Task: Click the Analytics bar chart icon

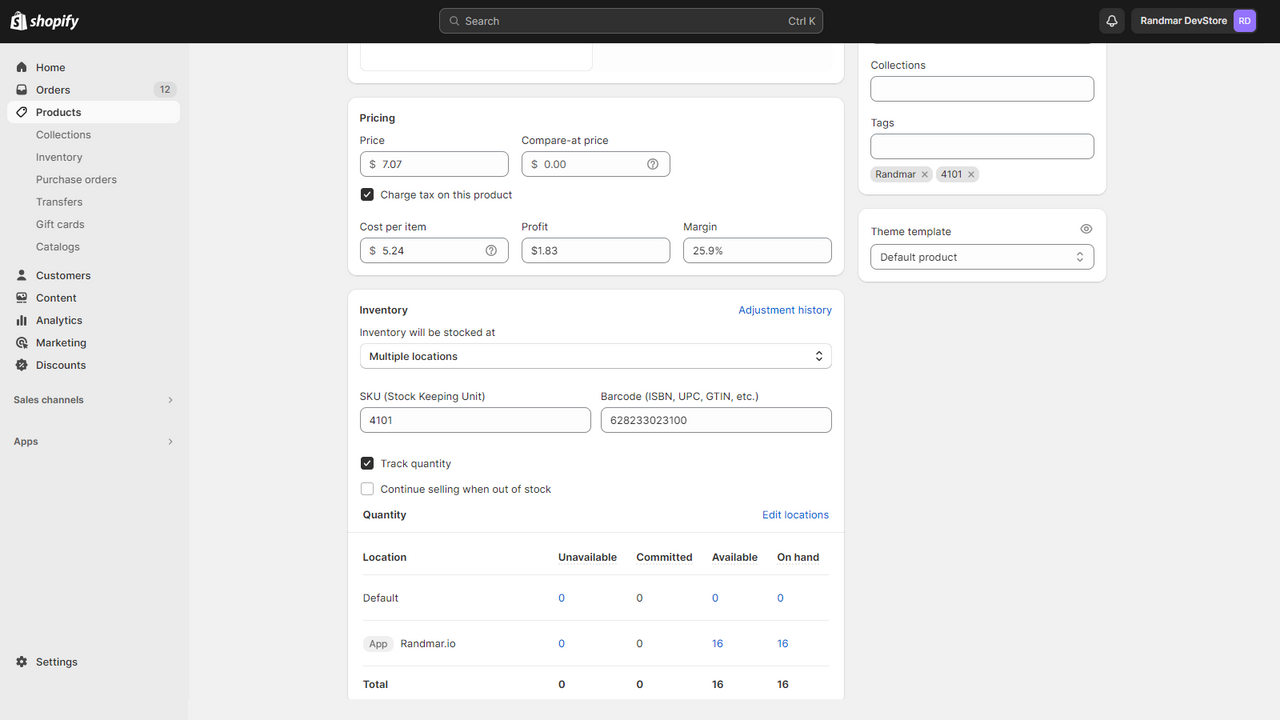Action: [22, 320]
